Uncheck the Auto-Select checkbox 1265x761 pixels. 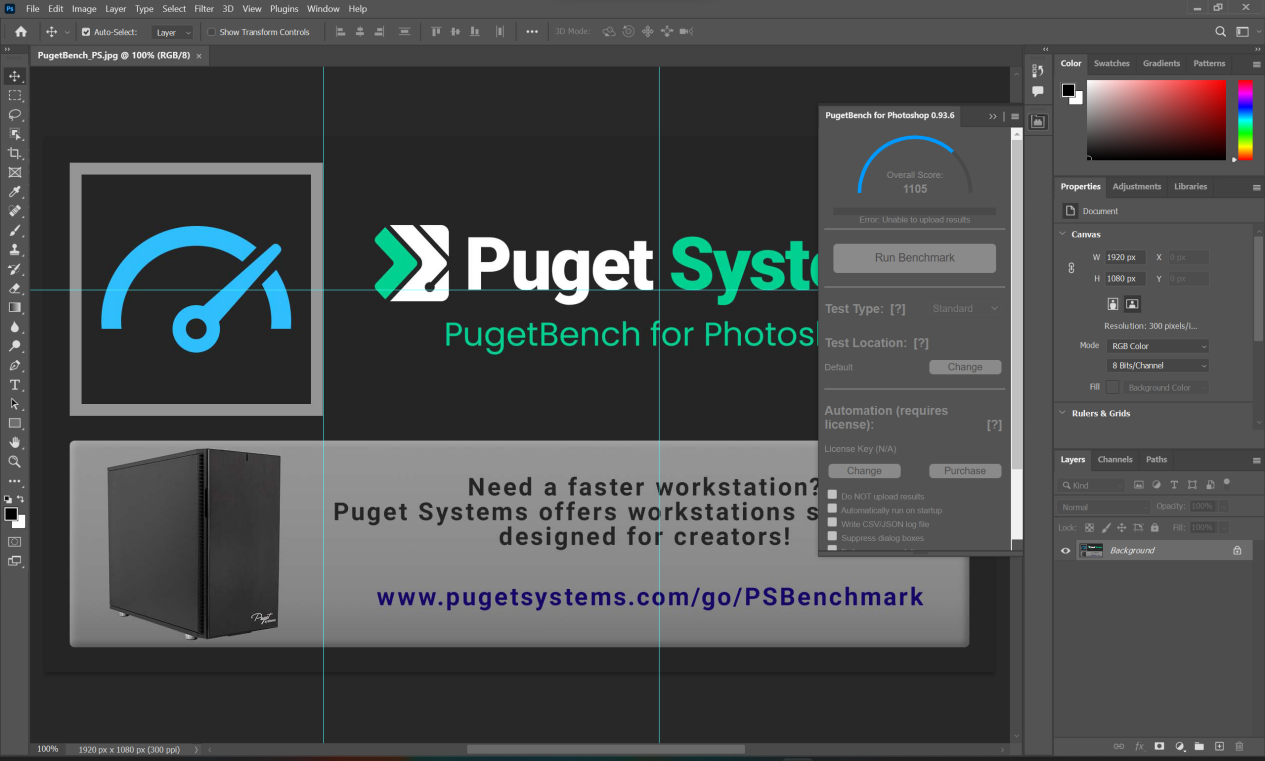[x=86, y=32]
